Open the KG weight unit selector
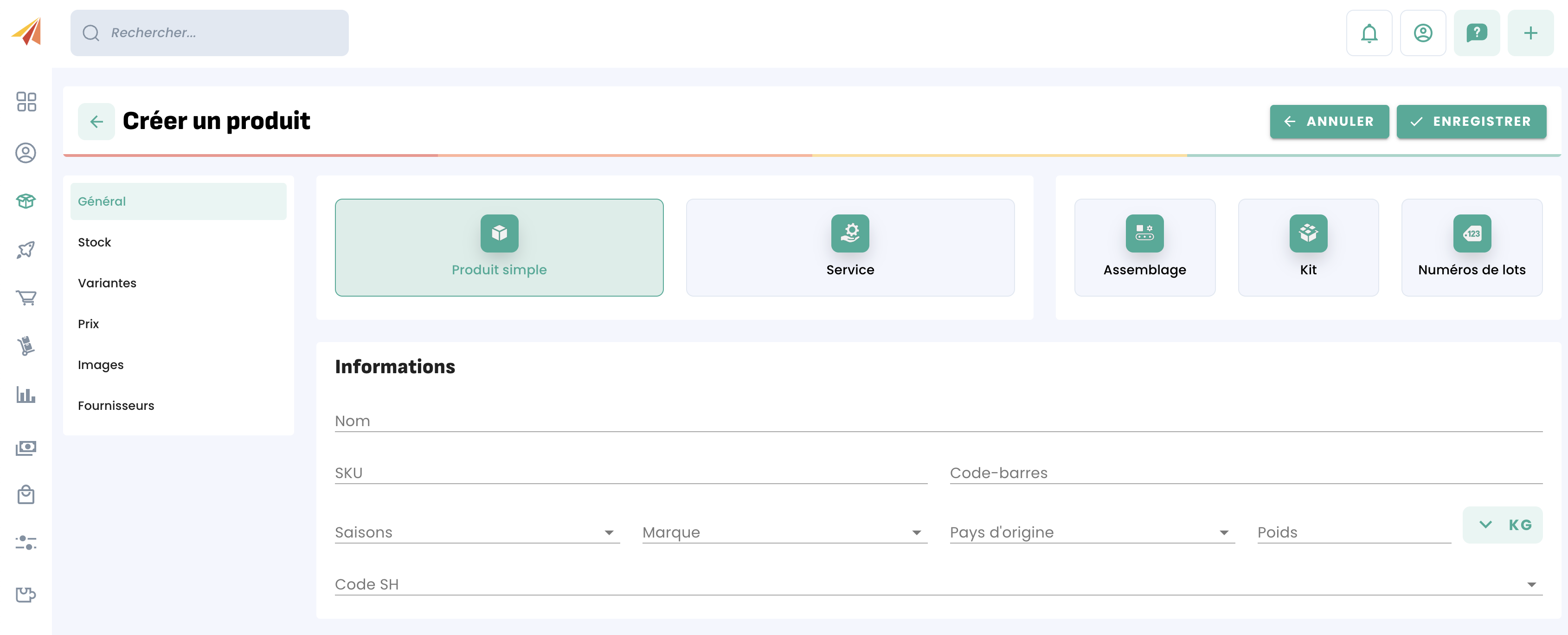The image size is (1568, 635). [1502, 525]
